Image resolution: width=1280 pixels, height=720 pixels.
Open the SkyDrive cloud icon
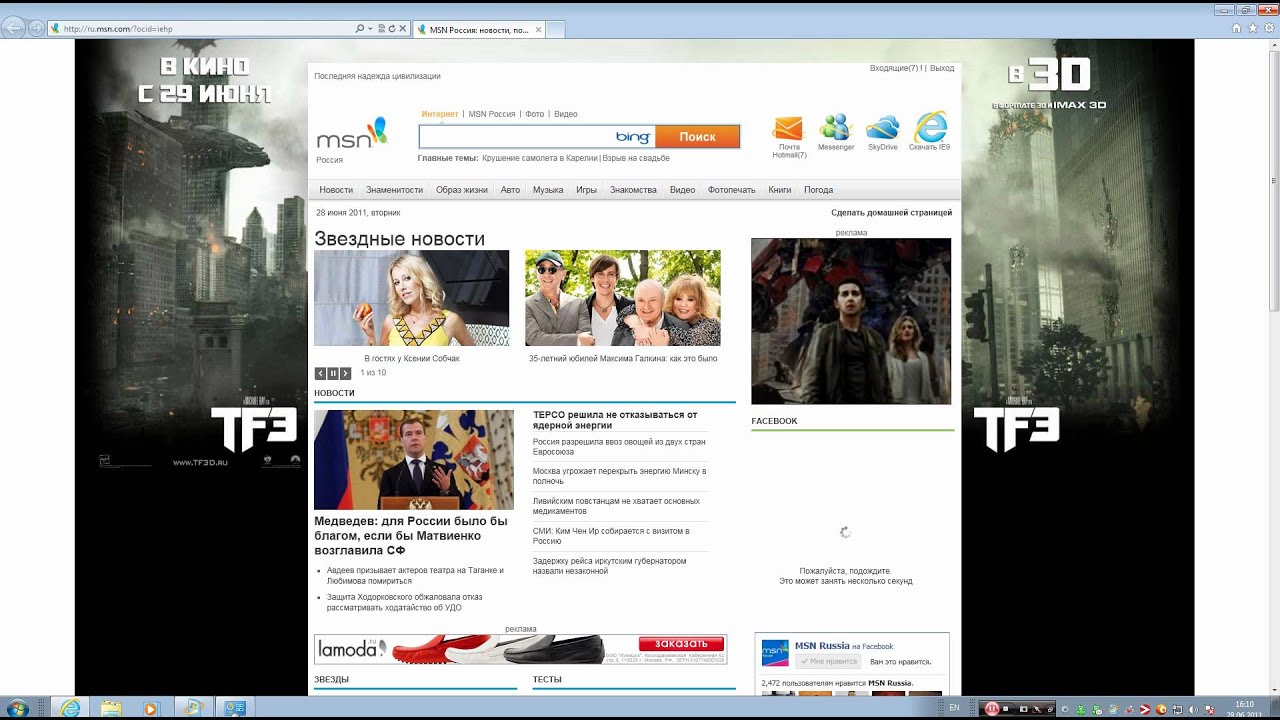[882, 127]
